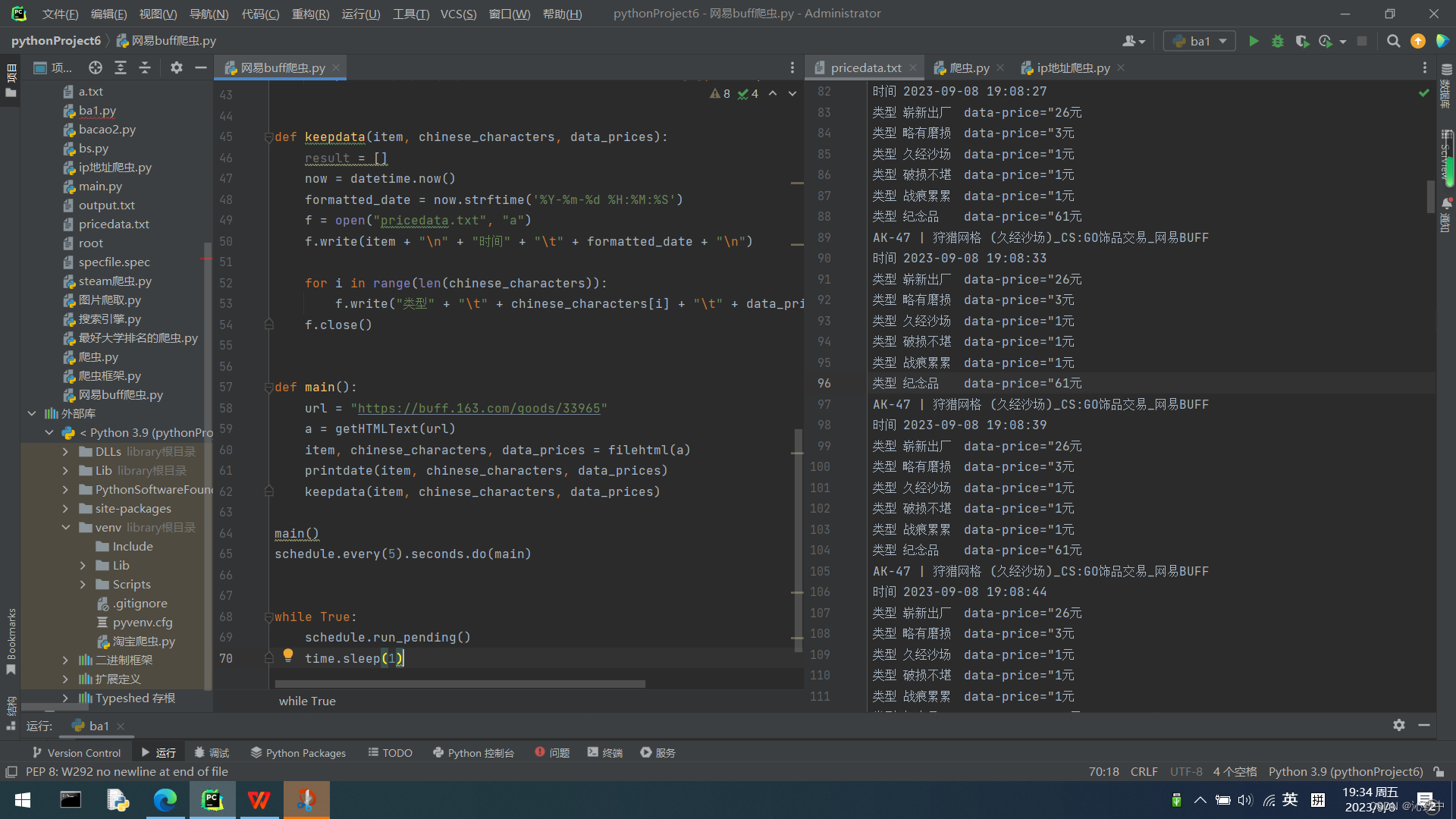Click the green Run button in toolbar

(1254, 41)
